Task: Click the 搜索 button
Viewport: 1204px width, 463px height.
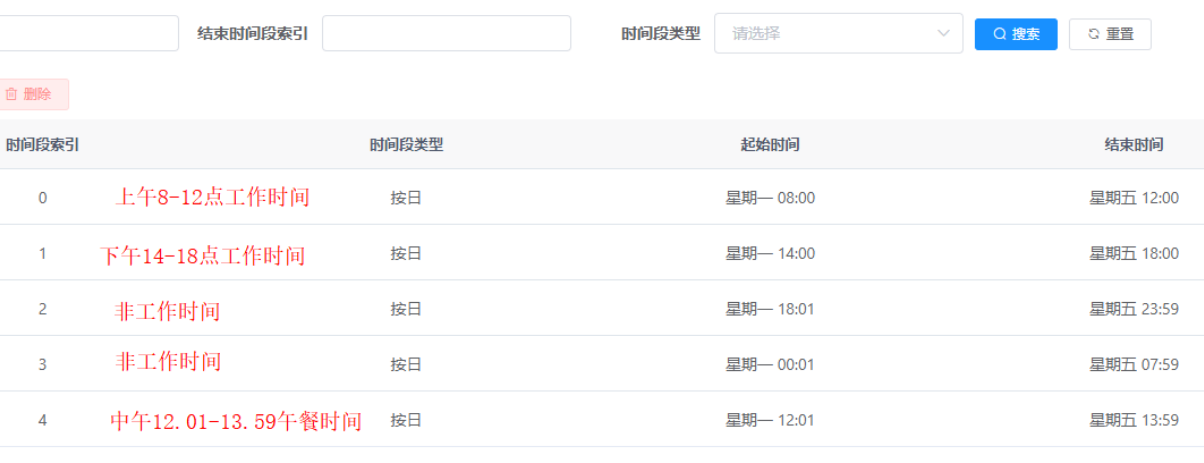Action: 1016,34
